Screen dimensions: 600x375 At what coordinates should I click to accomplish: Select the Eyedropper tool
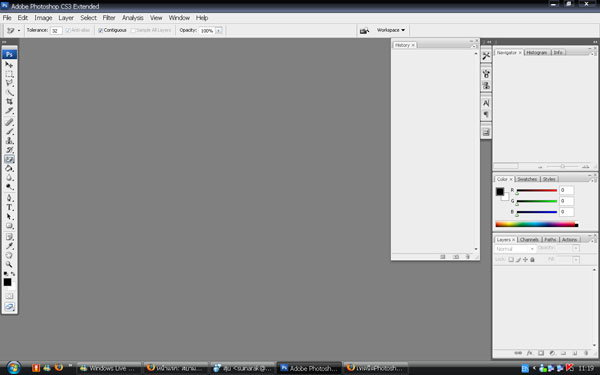tap(9, 246)
